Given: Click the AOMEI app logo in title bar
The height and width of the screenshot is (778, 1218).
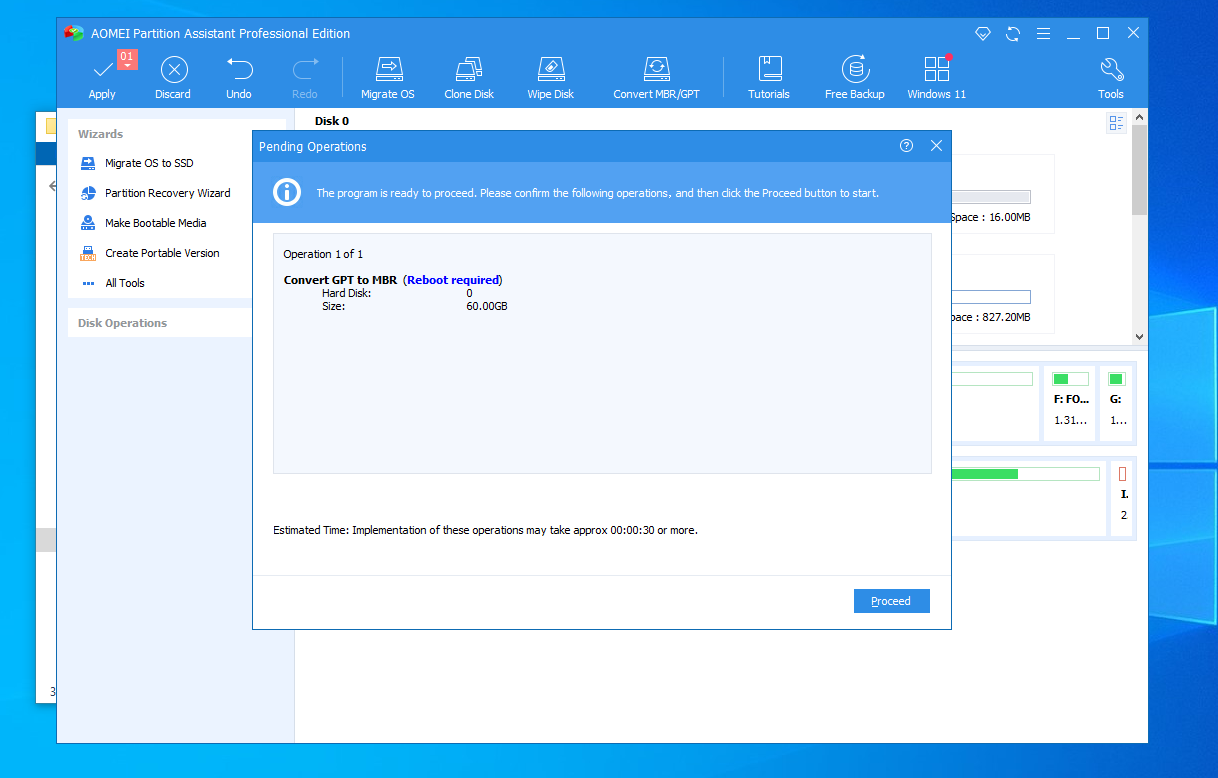Looking at the screenshot, I should [73, 33].
